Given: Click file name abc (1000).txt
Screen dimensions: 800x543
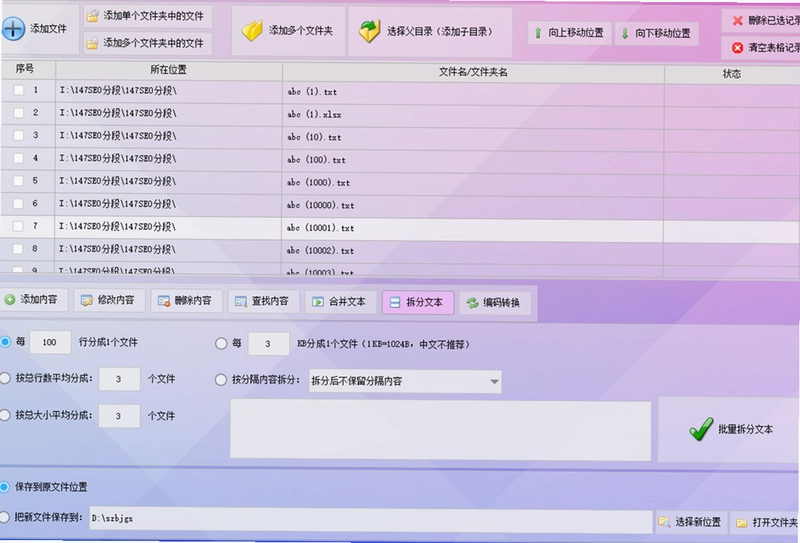Looking at the screenshot, I should pyautogui.click(x=318, y=183).
